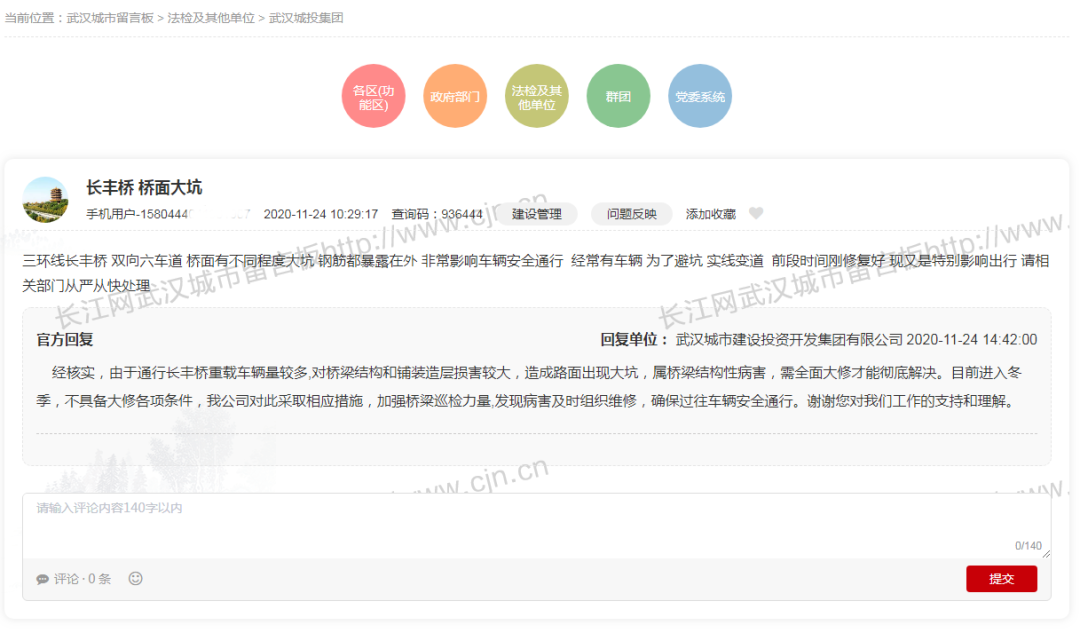Click the 添加收藏 text link

(710, 214)
